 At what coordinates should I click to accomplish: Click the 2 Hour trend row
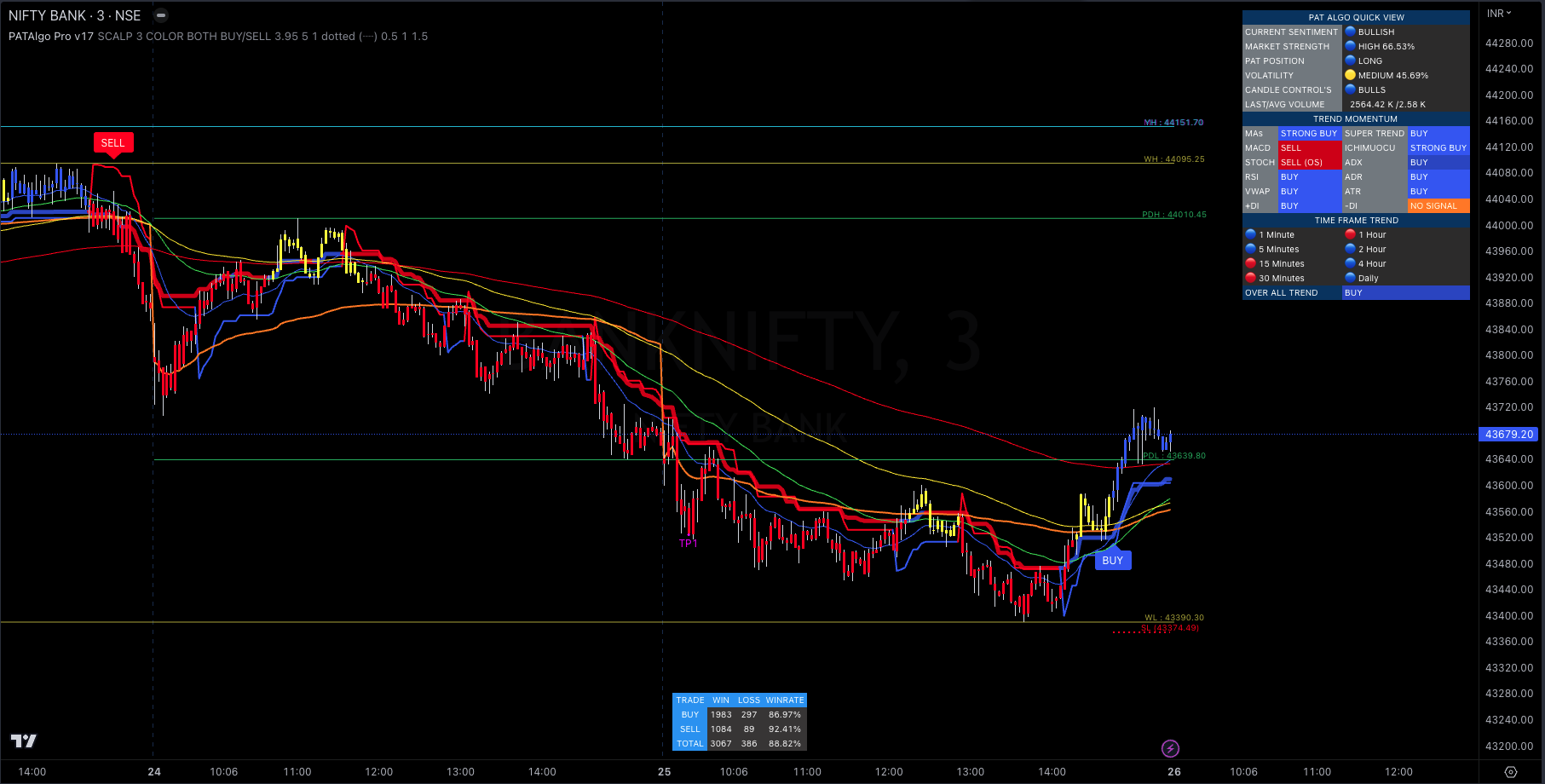(1406, 249)
